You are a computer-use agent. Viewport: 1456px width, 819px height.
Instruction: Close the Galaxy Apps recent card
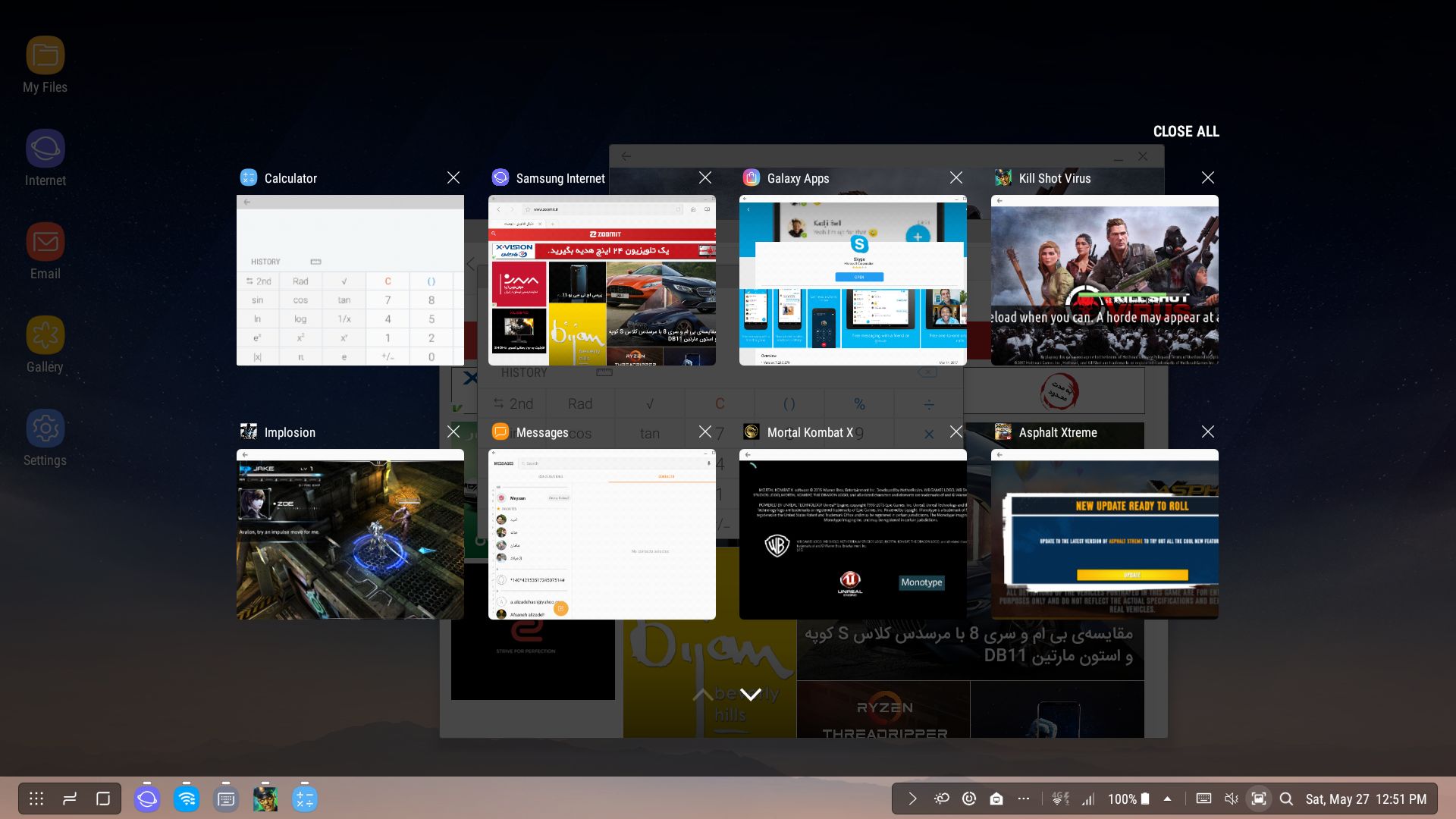[x=956, y=177]
